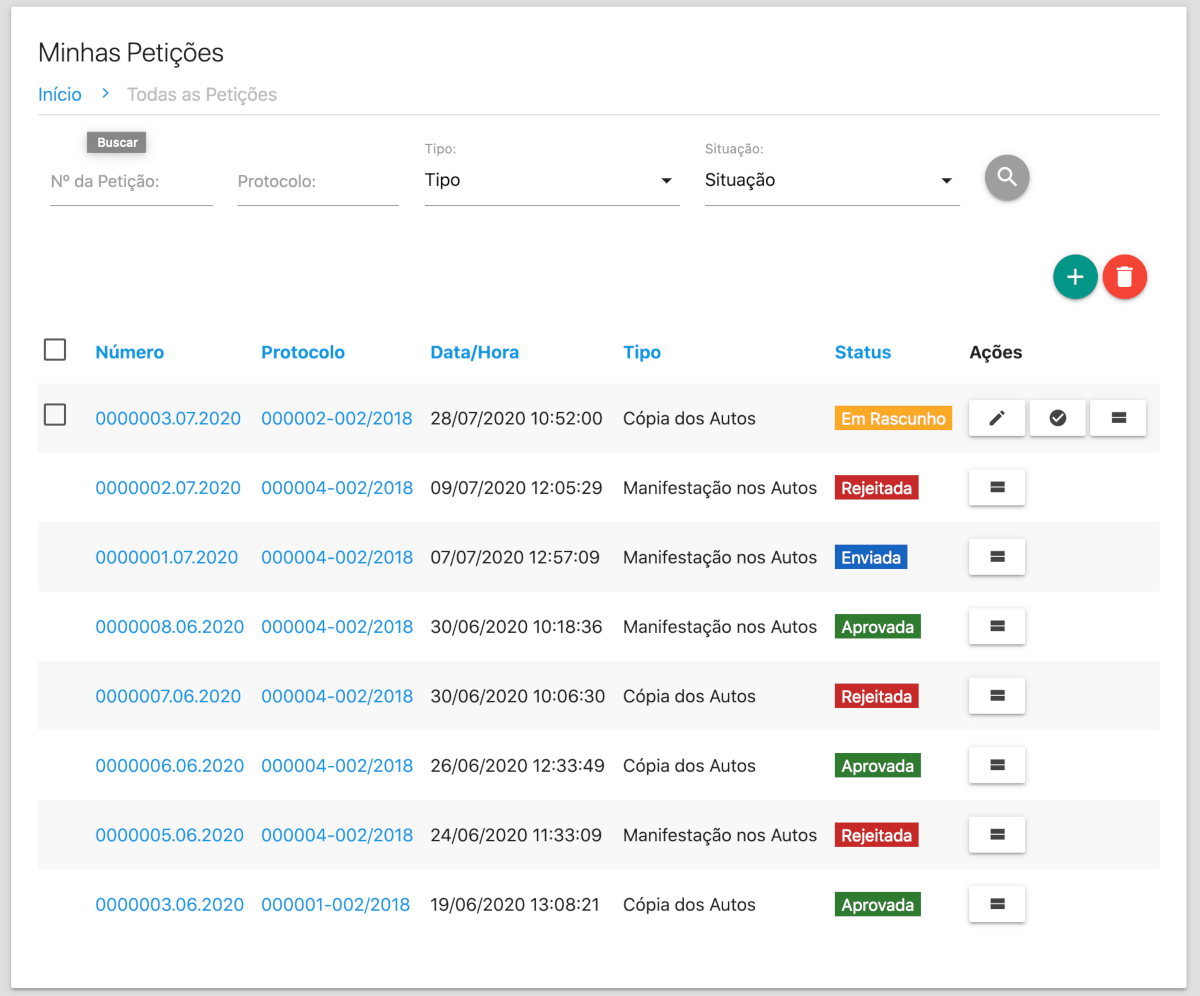Click the red trash delete button
1200x996 pixels.
1125,277
